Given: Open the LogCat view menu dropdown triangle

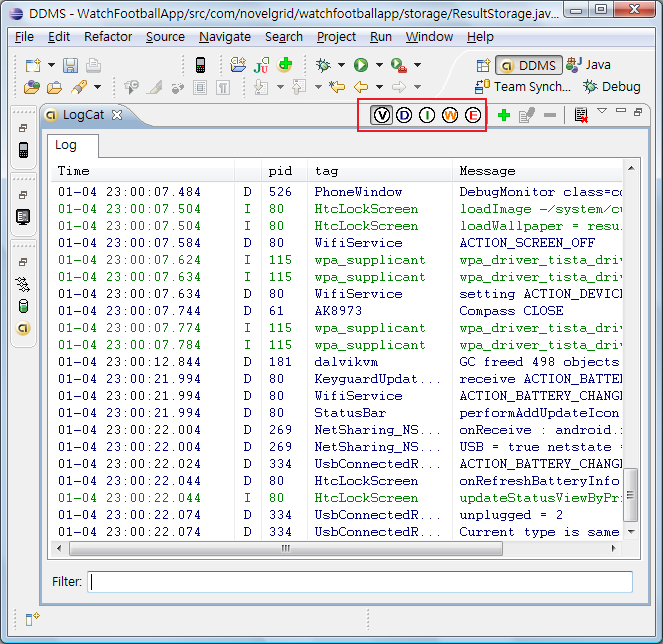Looking at the screenshot, I should [x=602, y=111].
